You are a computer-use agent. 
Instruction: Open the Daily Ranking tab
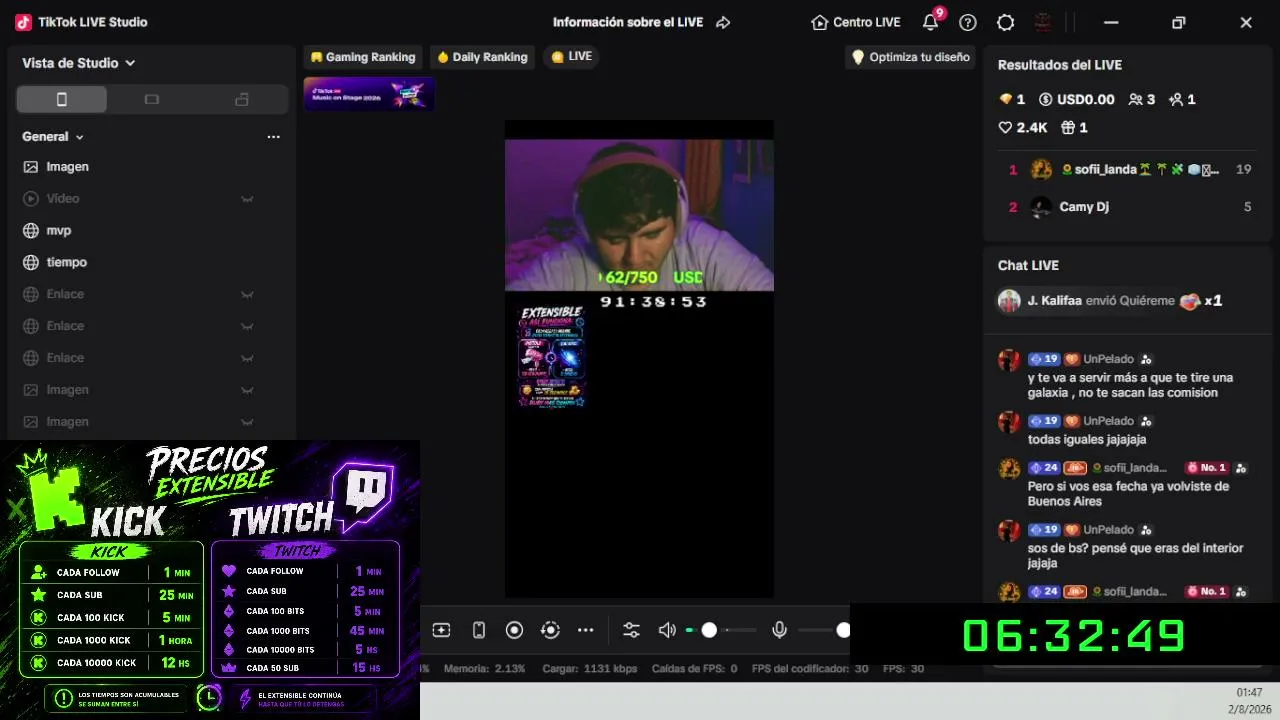coord(482,57)
